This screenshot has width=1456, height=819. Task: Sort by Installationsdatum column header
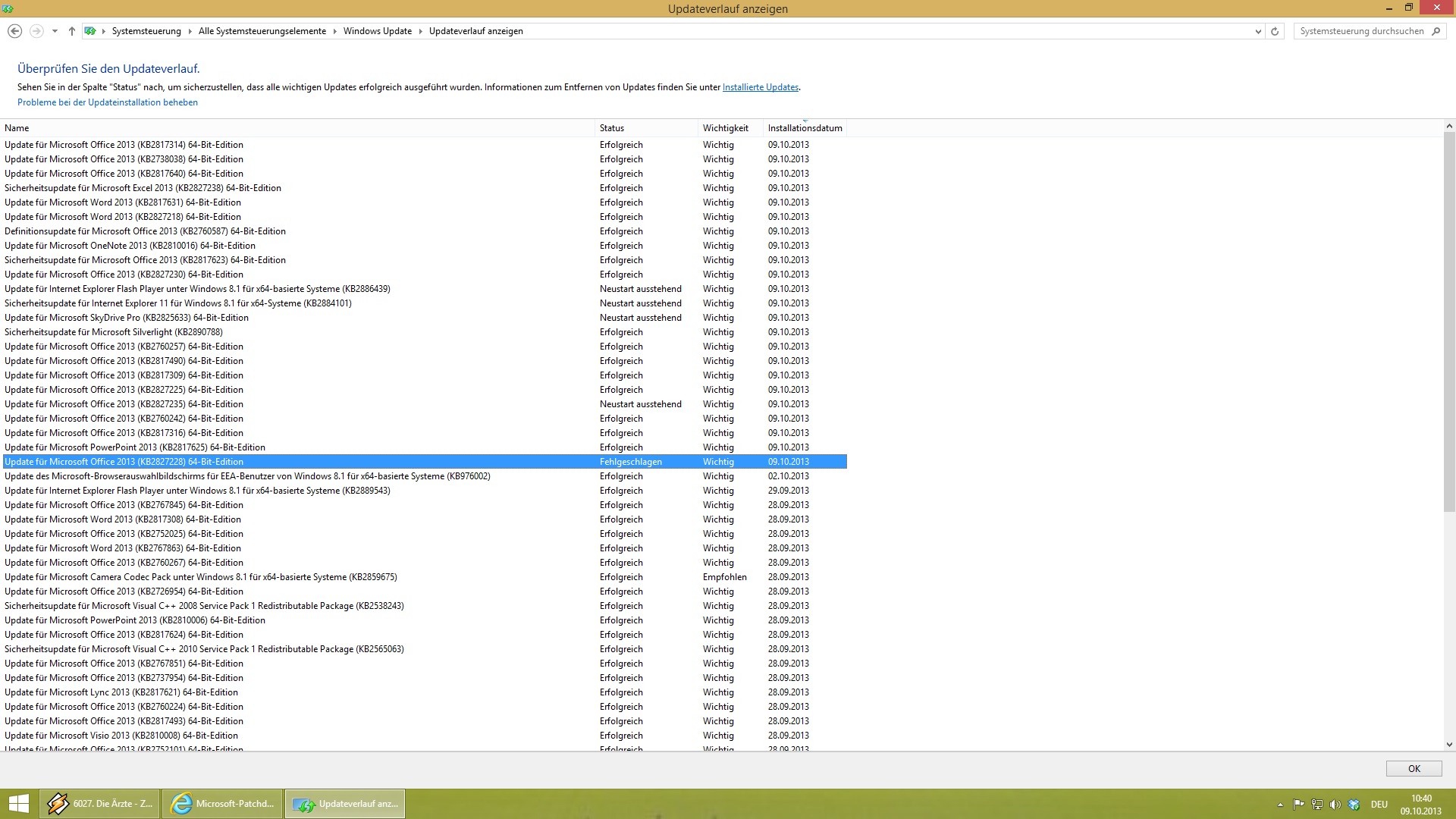(x=805, y=128)
